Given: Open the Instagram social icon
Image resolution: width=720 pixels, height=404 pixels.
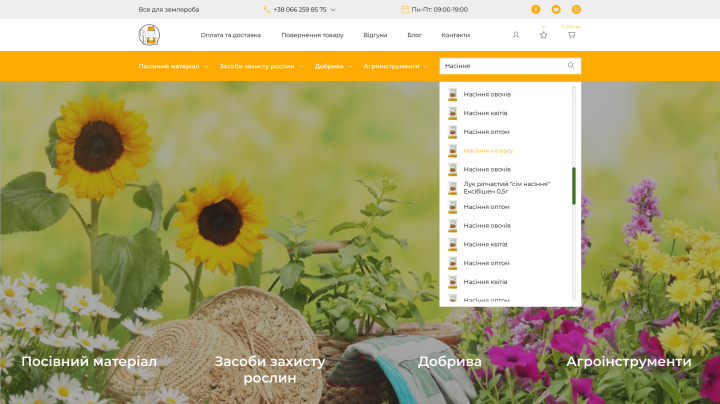Looking at the screenshot, I should 576,9.
